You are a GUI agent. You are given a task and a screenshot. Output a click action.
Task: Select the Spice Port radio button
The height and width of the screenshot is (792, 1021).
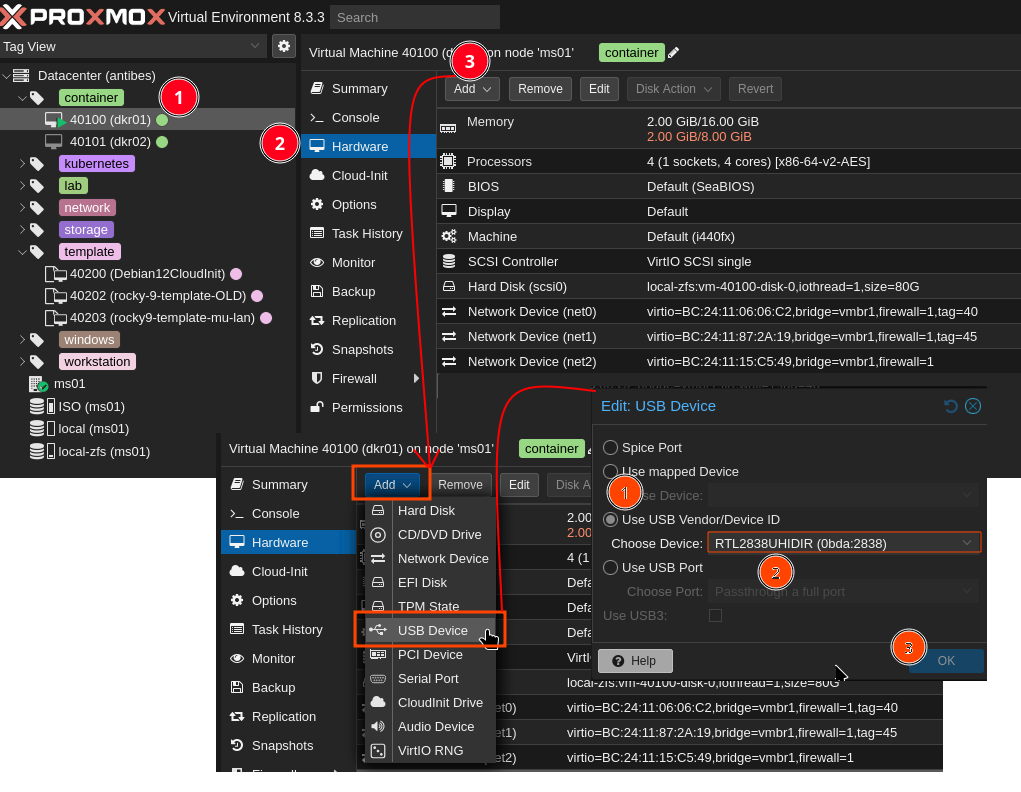[610, 447]
